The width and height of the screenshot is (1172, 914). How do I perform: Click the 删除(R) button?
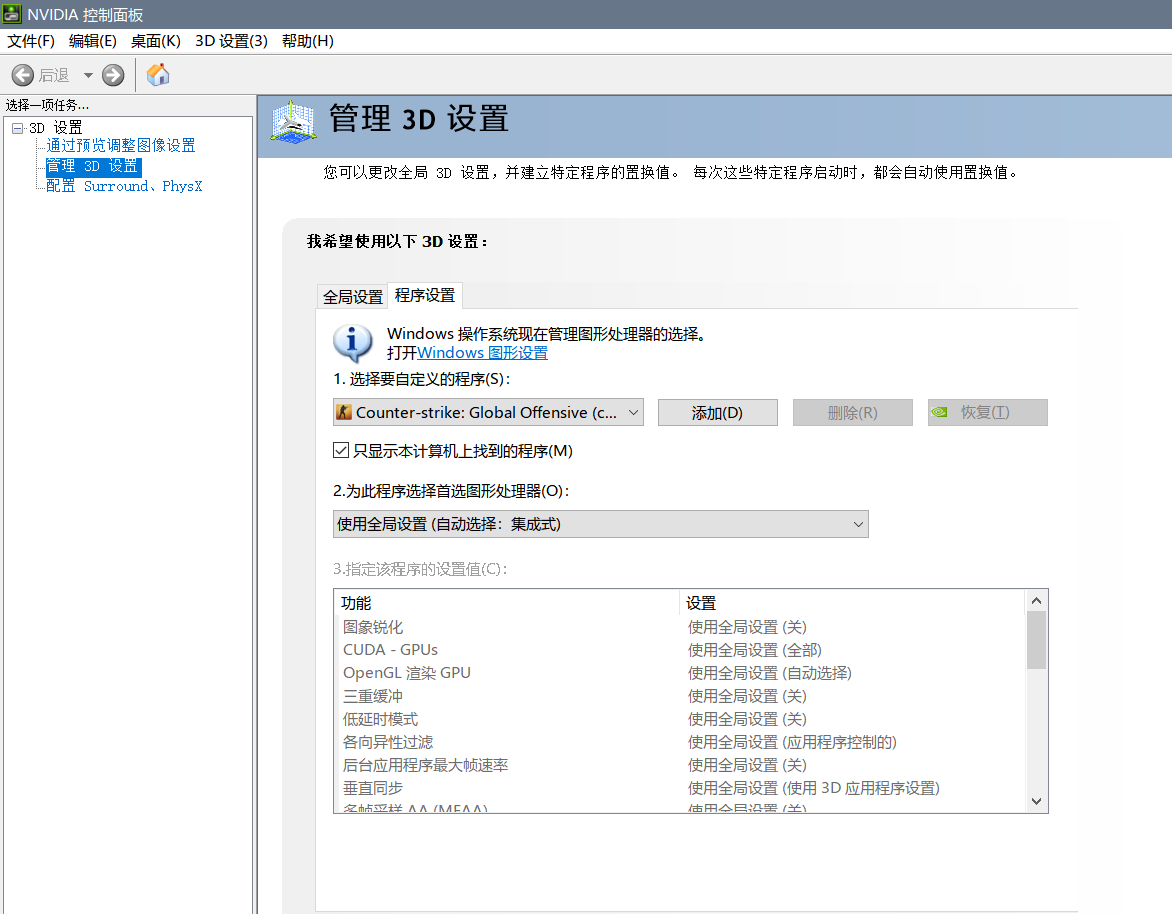pos(853,413)
